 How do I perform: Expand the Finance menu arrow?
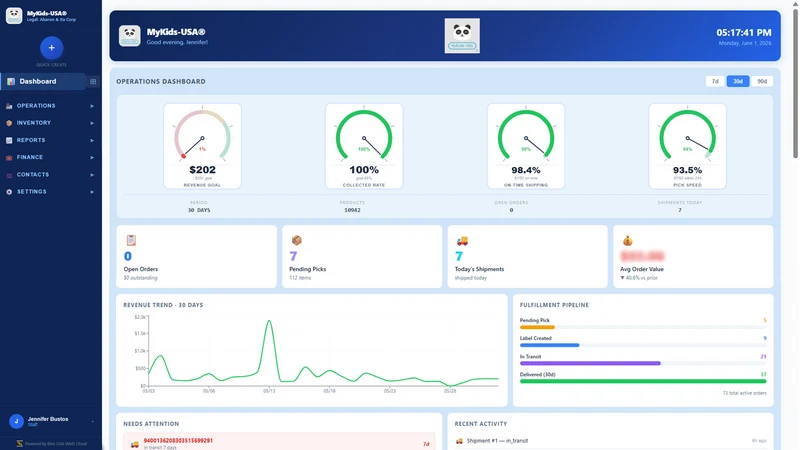92,158
